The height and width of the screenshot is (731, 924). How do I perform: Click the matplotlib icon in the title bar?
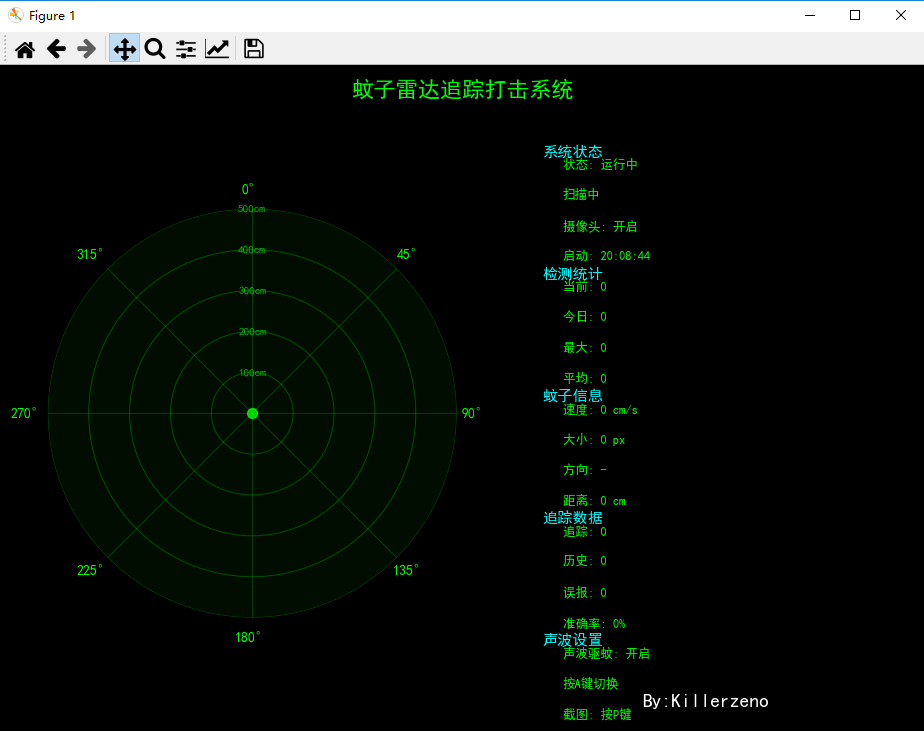click(x=15, y=15)
